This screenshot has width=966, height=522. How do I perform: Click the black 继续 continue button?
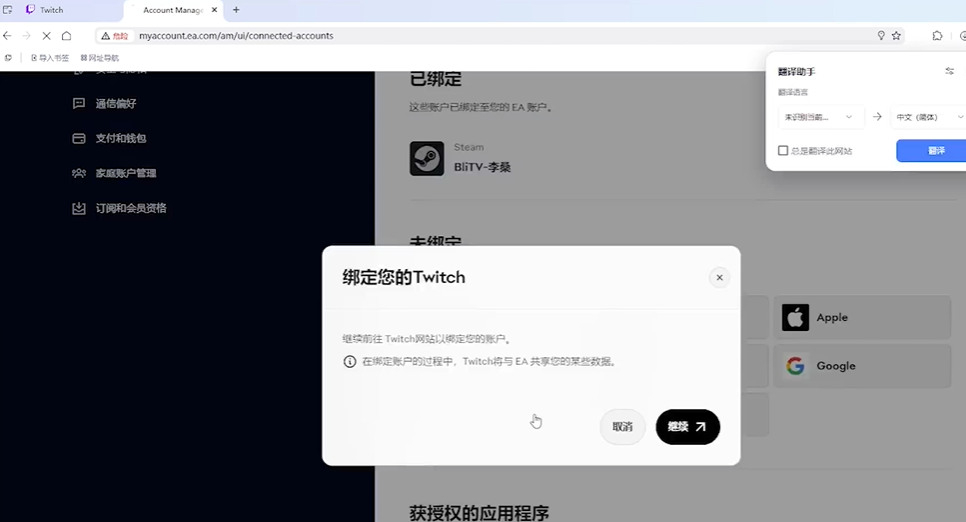(688, 426)
